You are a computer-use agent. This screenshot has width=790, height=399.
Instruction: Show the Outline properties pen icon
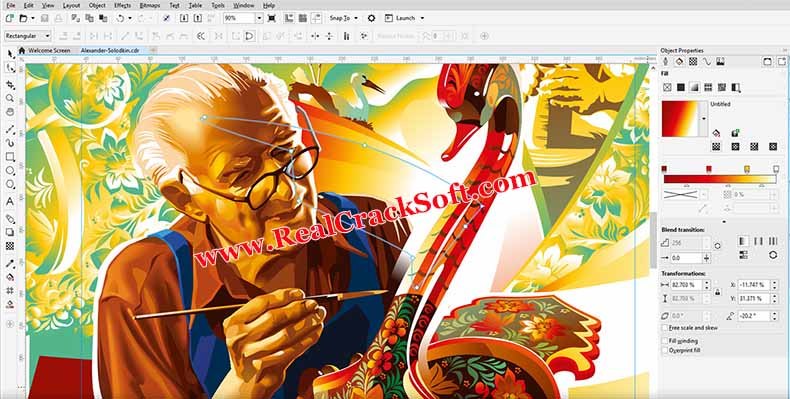[666, 61]
